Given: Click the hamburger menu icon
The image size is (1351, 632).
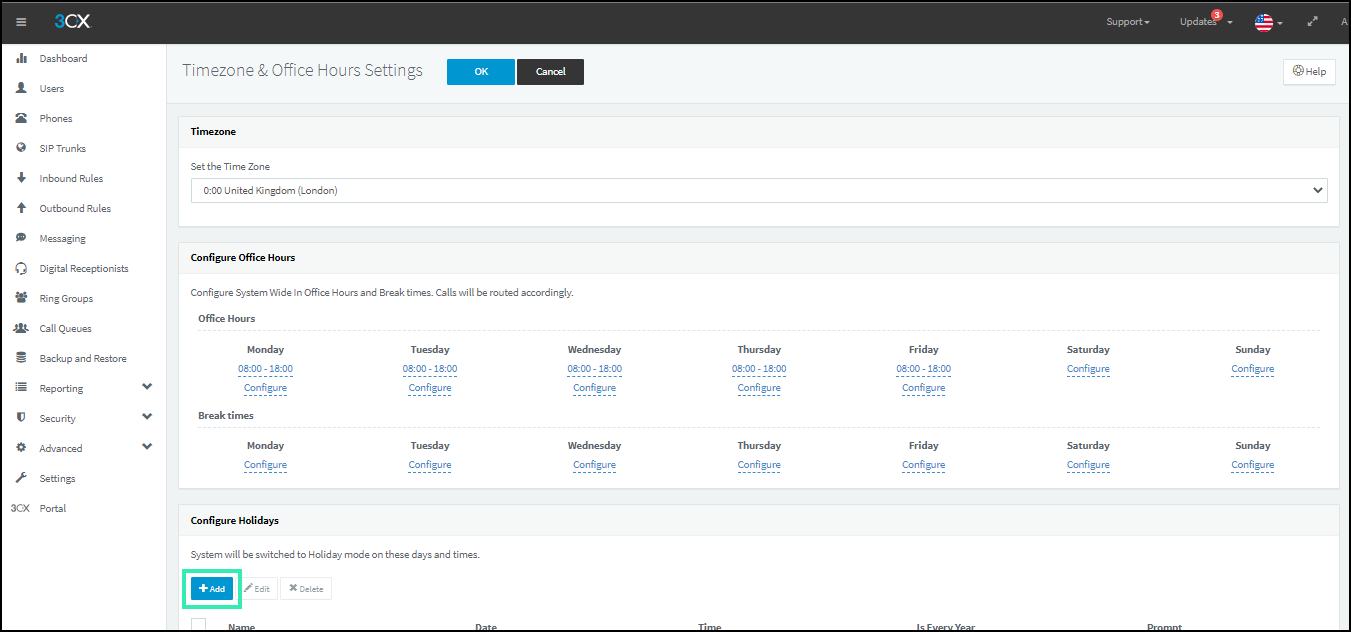Looking at the screenshot, I should point(20,21).
